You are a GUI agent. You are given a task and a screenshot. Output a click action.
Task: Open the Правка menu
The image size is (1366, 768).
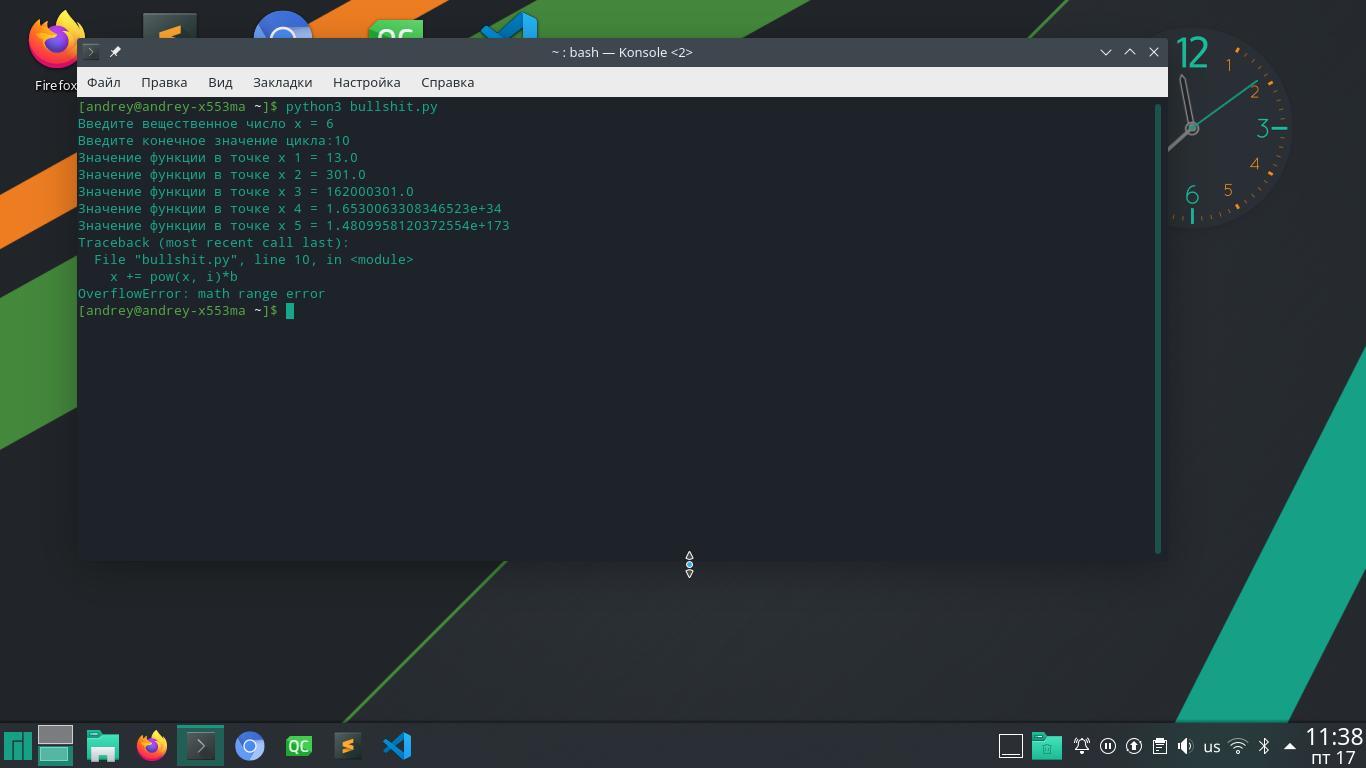[164, 82]
